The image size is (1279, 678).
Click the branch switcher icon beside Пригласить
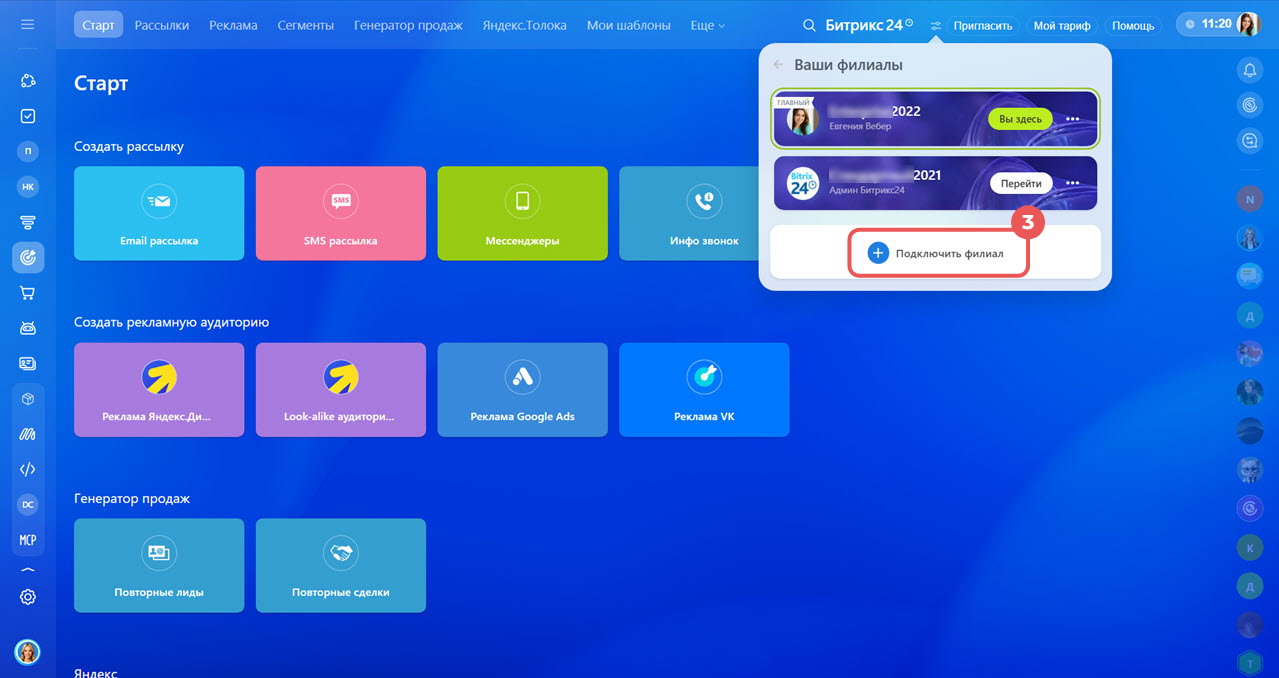[x=935, y=26]
